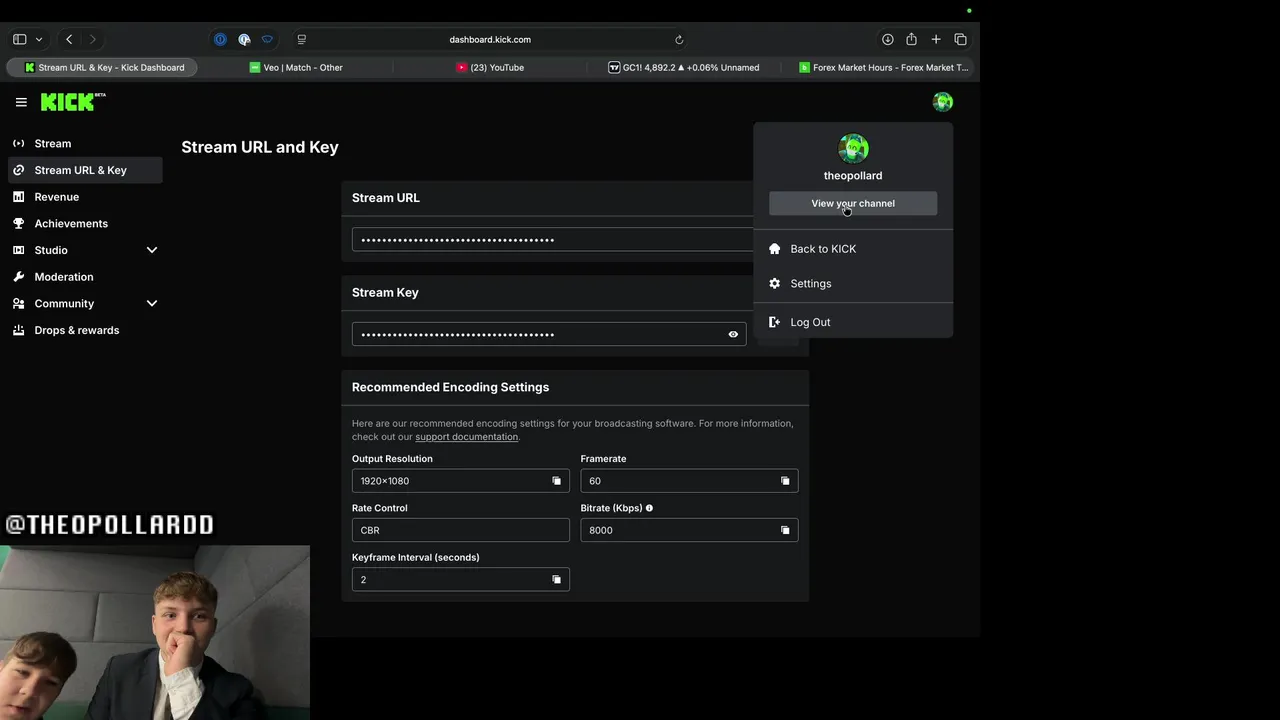Click the dashboard.kick.com address bar

click(490, 40)
